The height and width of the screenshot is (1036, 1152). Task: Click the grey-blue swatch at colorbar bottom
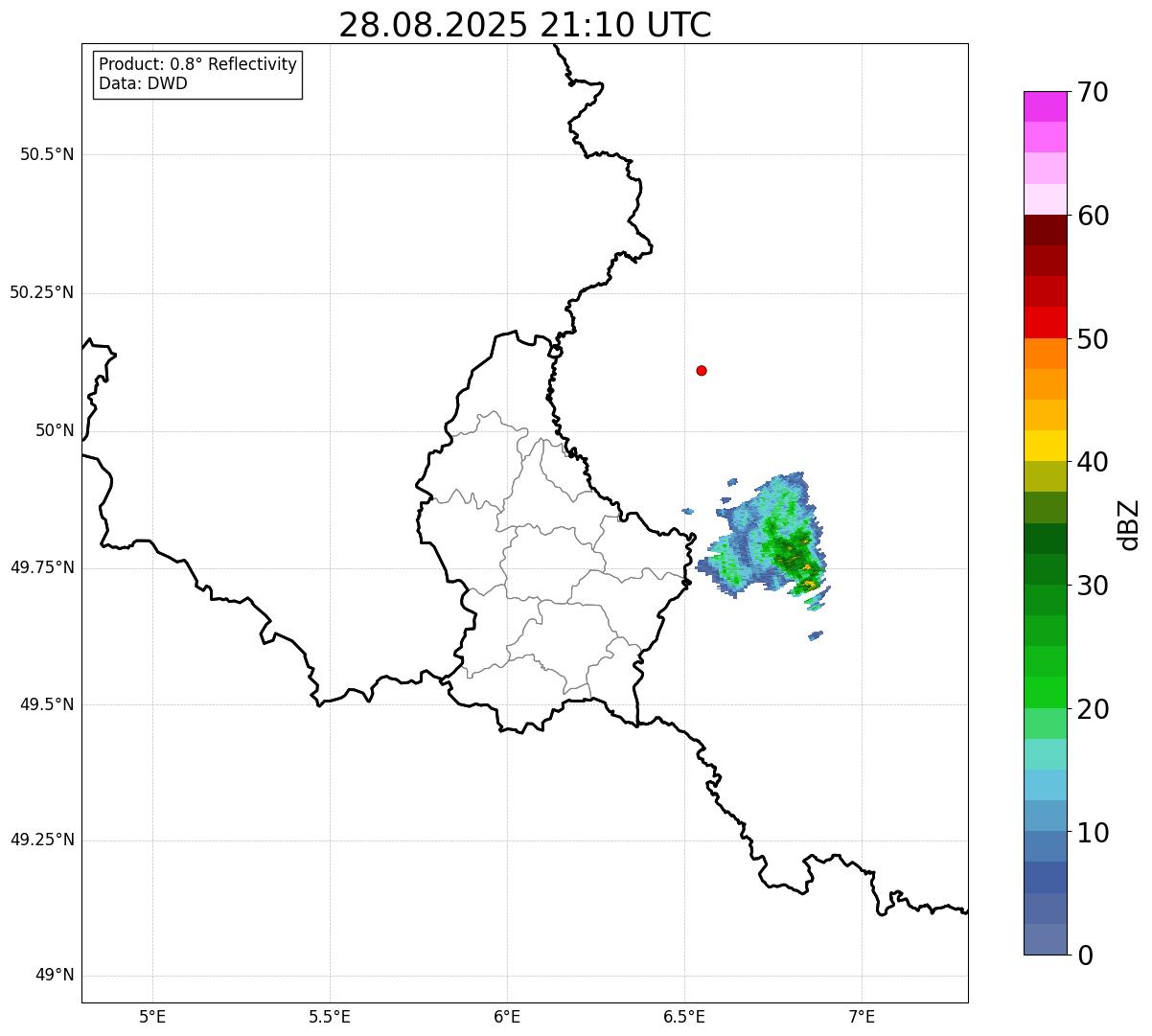point(1045,939)
